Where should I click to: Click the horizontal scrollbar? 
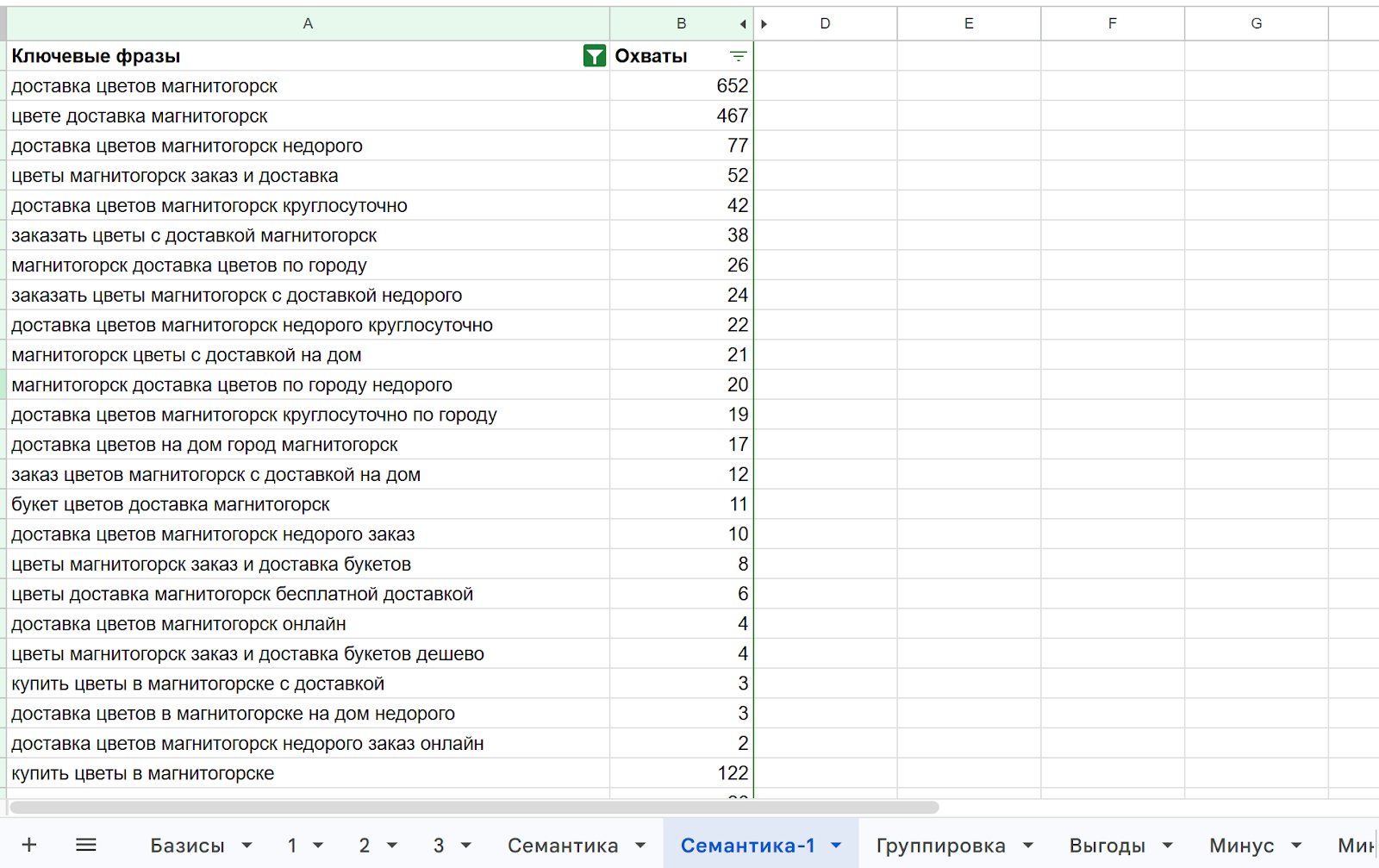pyautogui.click(x=474, y=808)
